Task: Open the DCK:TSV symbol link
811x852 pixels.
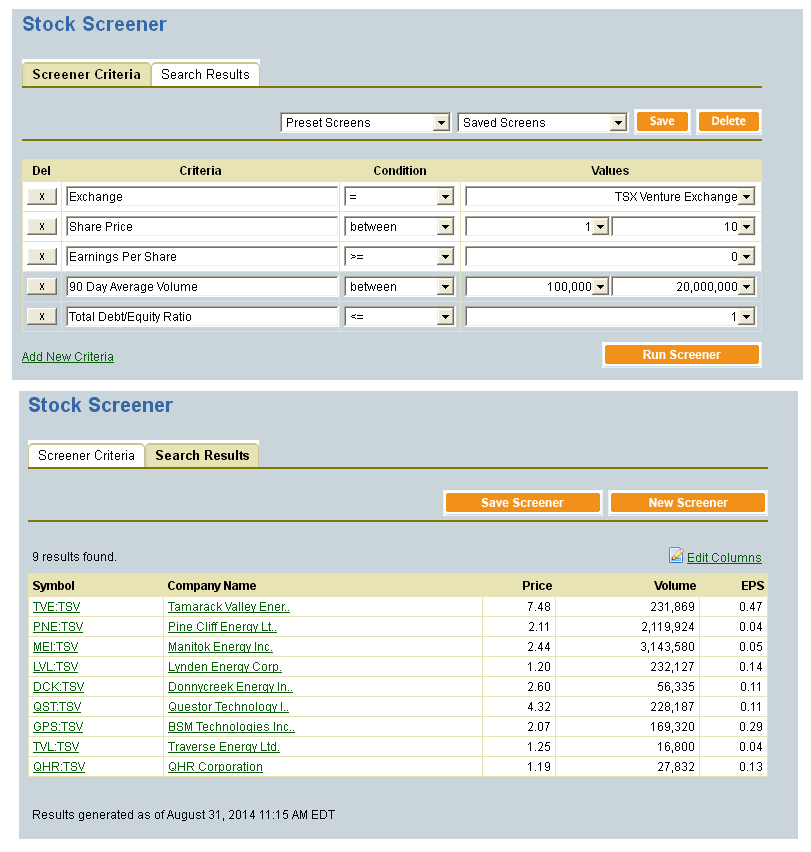Action: click(59, 687)
